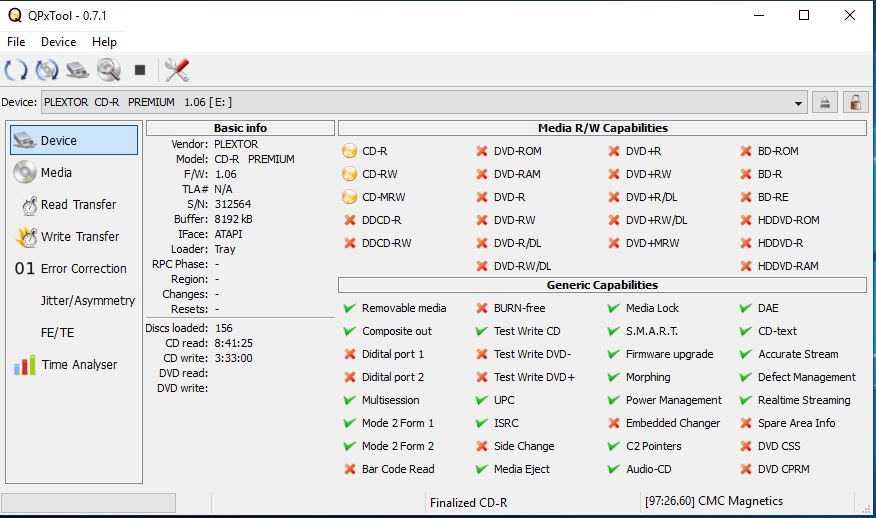Click the 'Firmware upgrade' capability label
The width and height of the screenshot is (876, 518).
[669, 354]
